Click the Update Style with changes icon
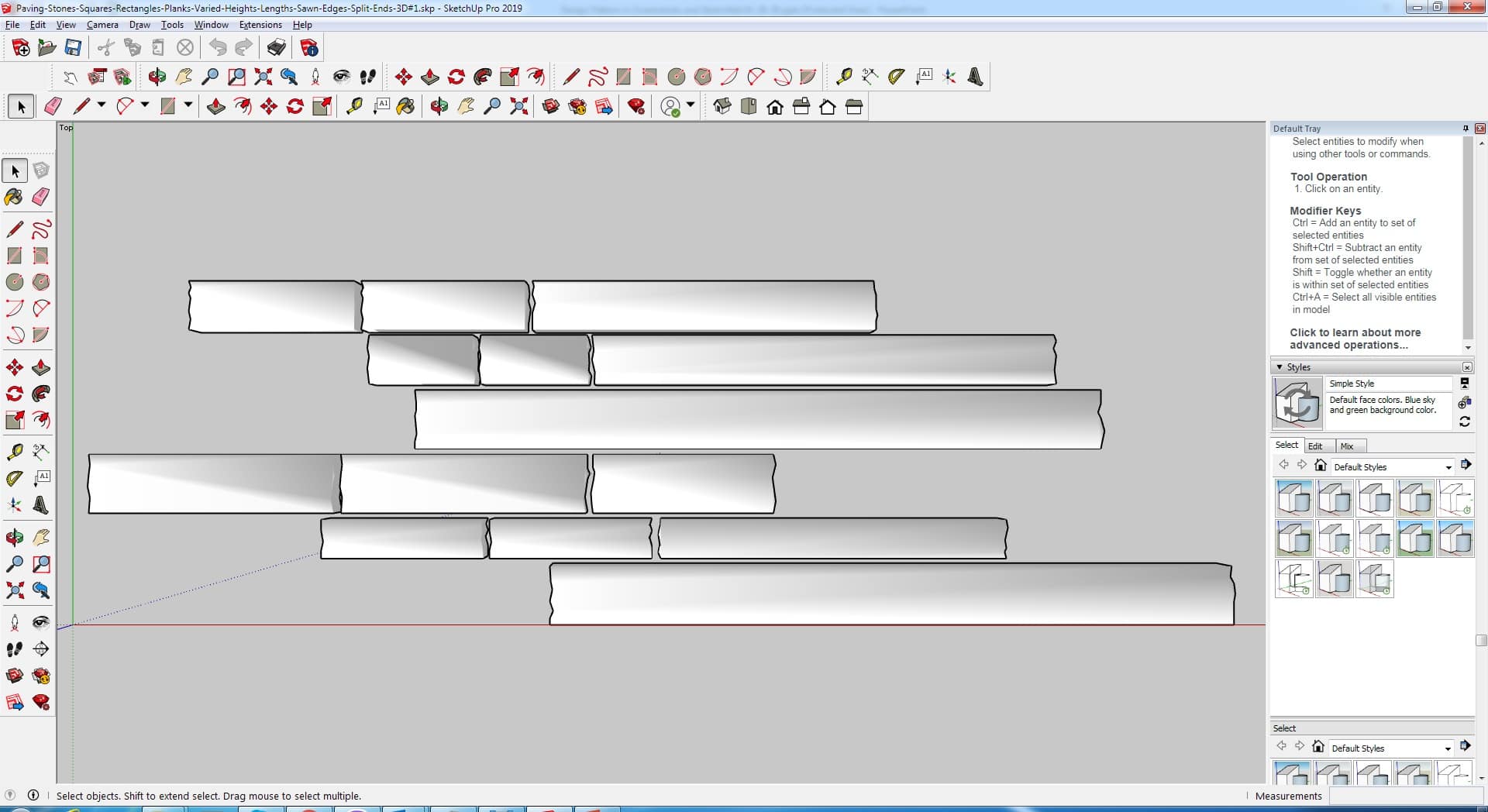Screen dimensions: 1488x812 (x=1464, y=421)
